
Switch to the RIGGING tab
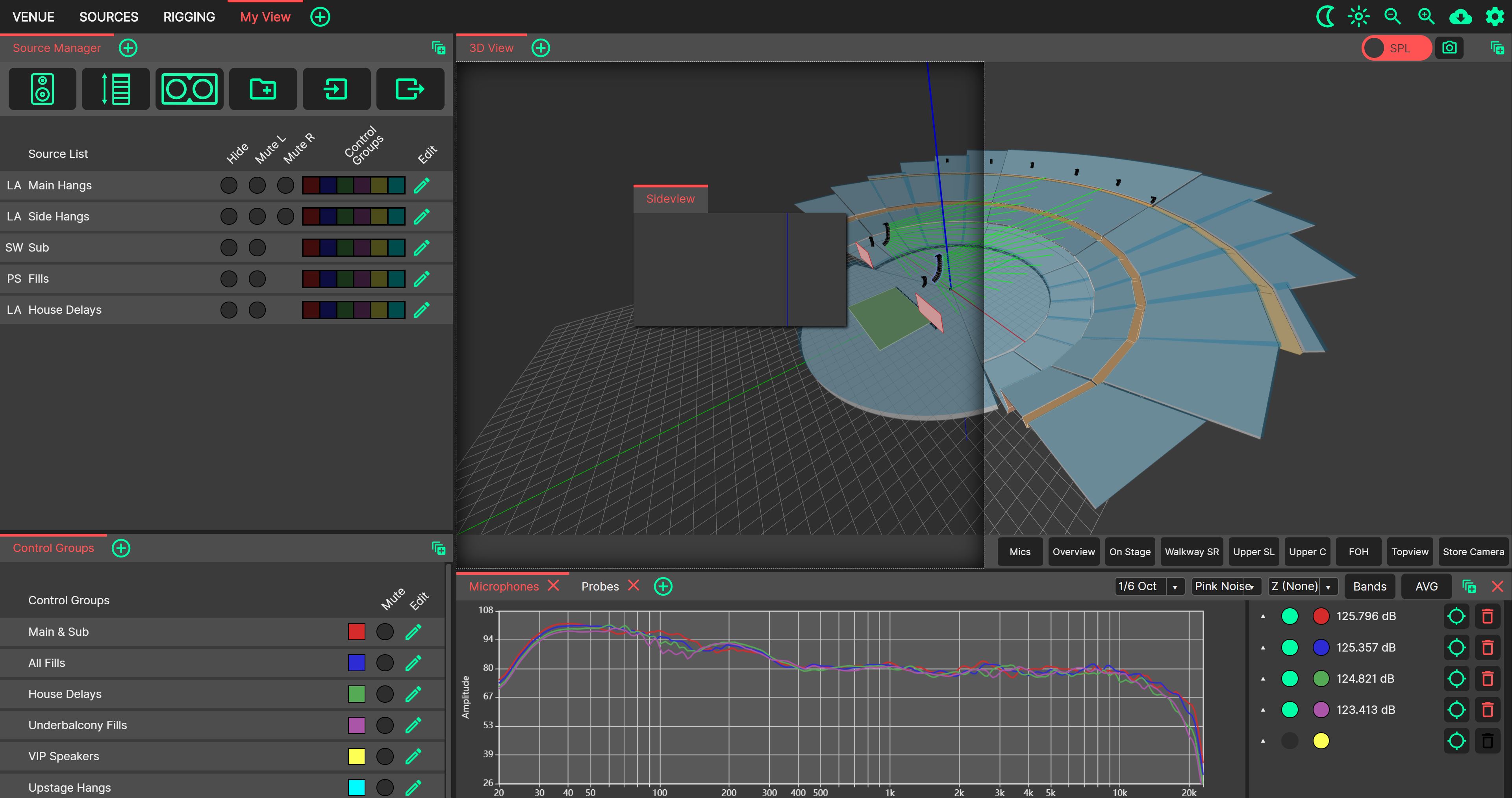[x=189, y=17]
